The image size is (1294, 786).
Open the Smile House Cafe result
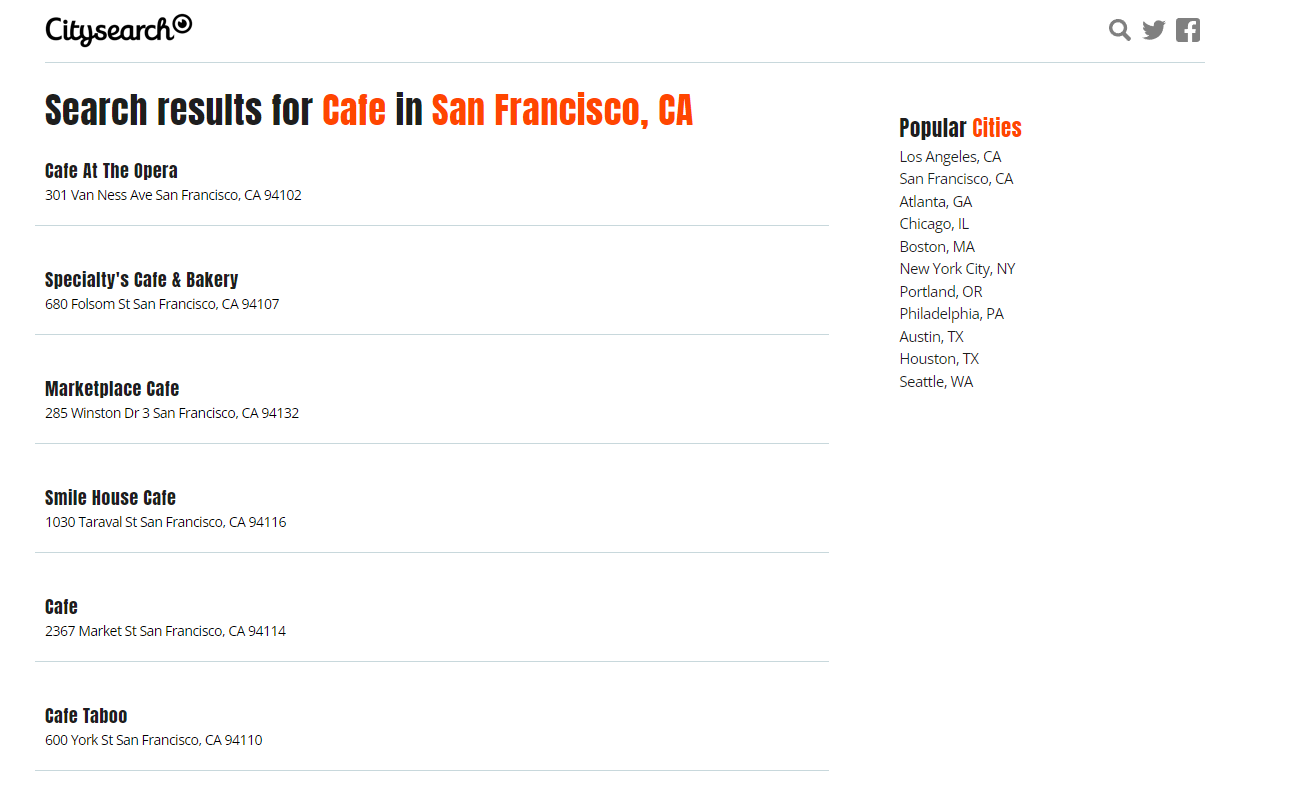click(110, 498)
